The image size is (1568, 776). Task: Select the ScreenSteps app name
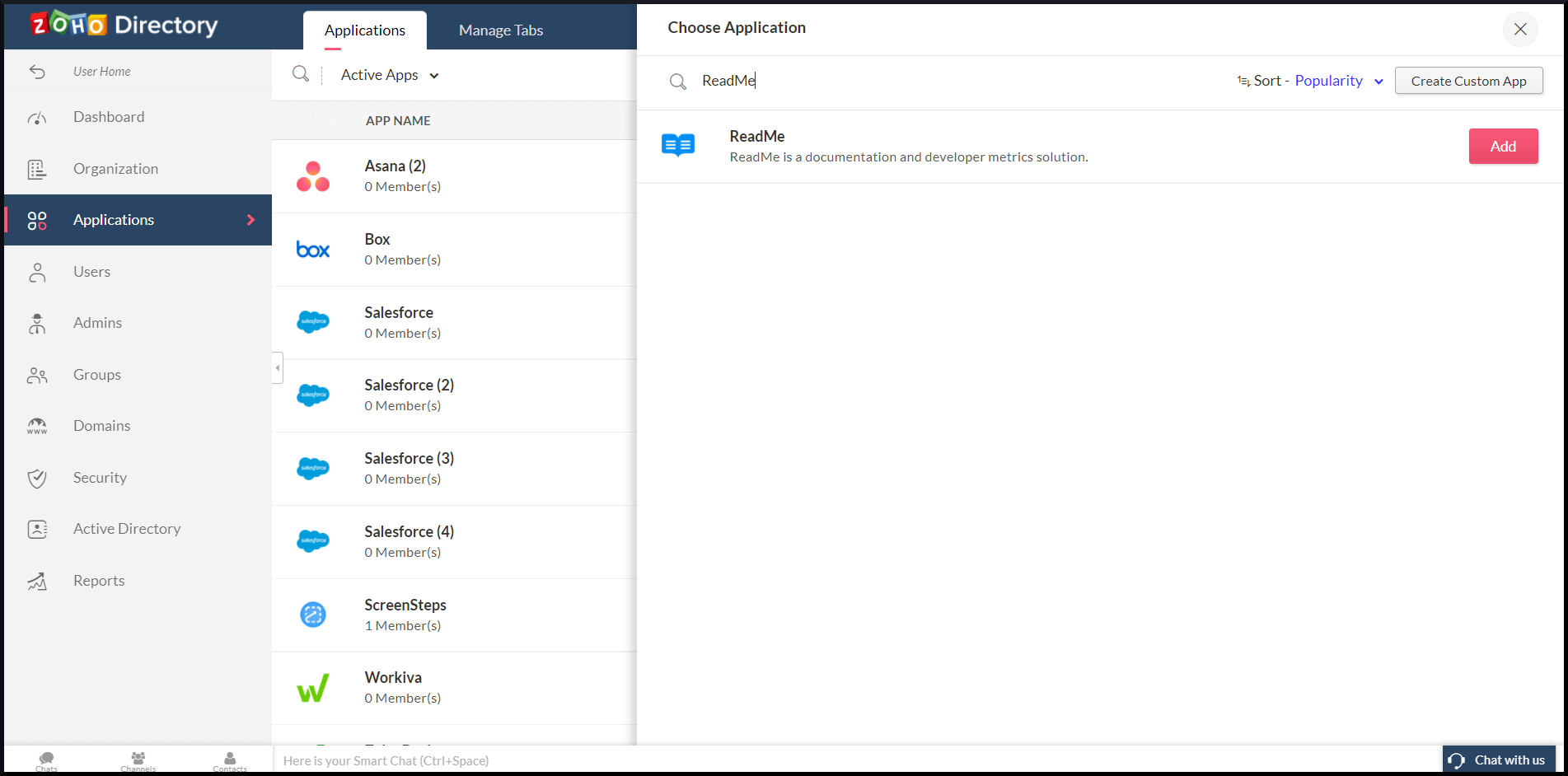pyautogui.click(x=405, y=605)
